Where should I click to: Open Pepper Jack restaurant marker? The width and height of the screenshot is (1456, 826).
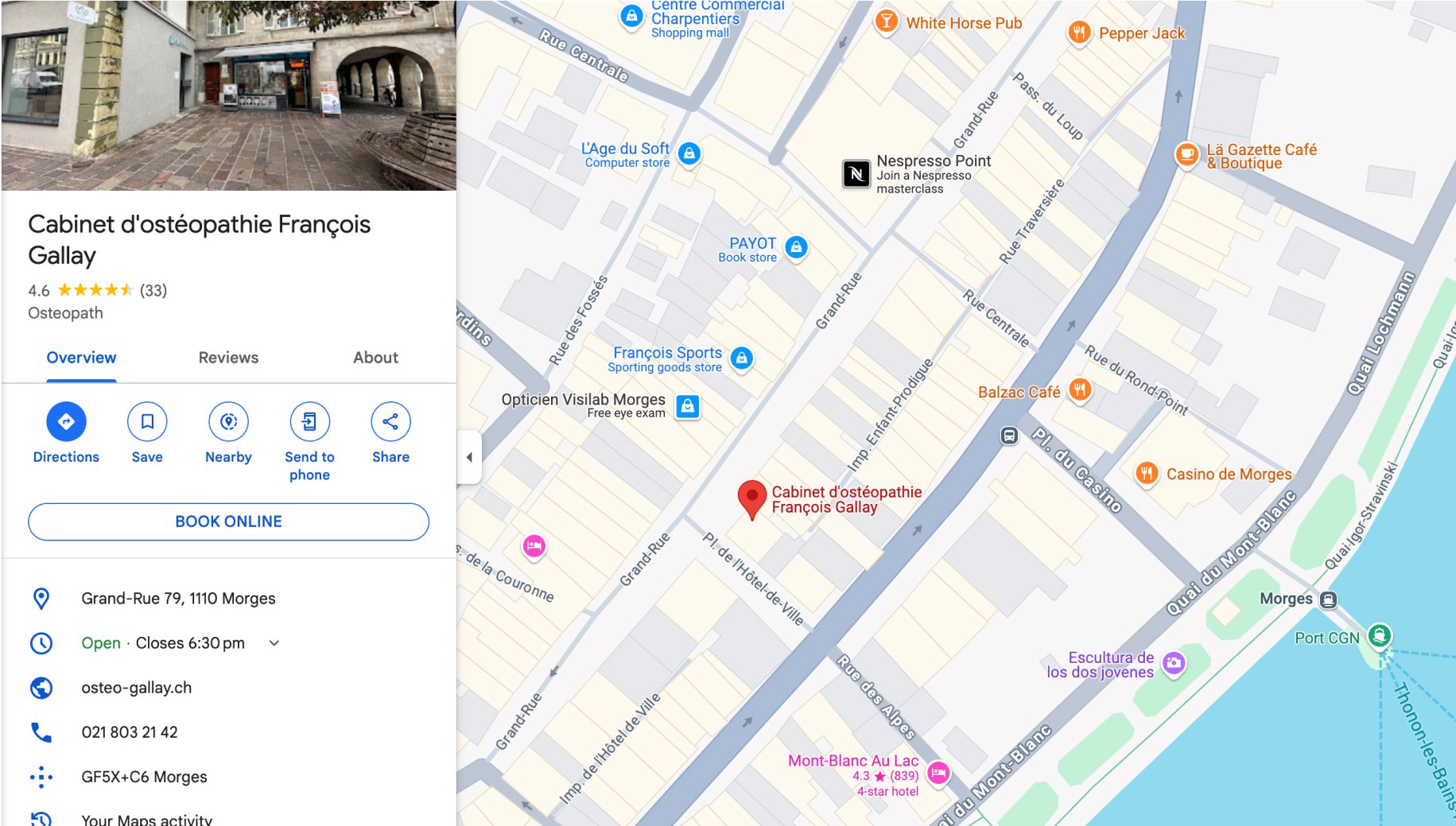point(1078,33)
